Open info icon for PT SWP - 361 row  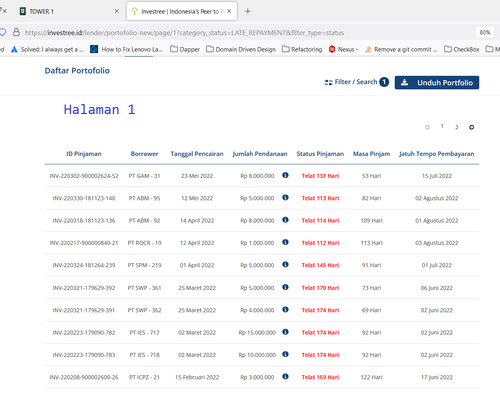click(x=285, y=287)
